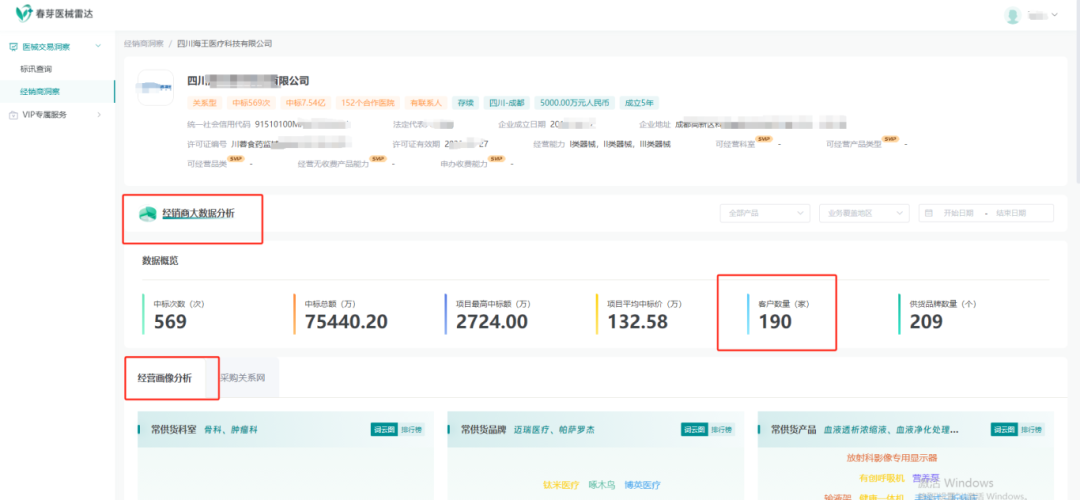Expand the user account dropdown arrow
Screen dimensions: 1080x500
[x=1054, y=15]
